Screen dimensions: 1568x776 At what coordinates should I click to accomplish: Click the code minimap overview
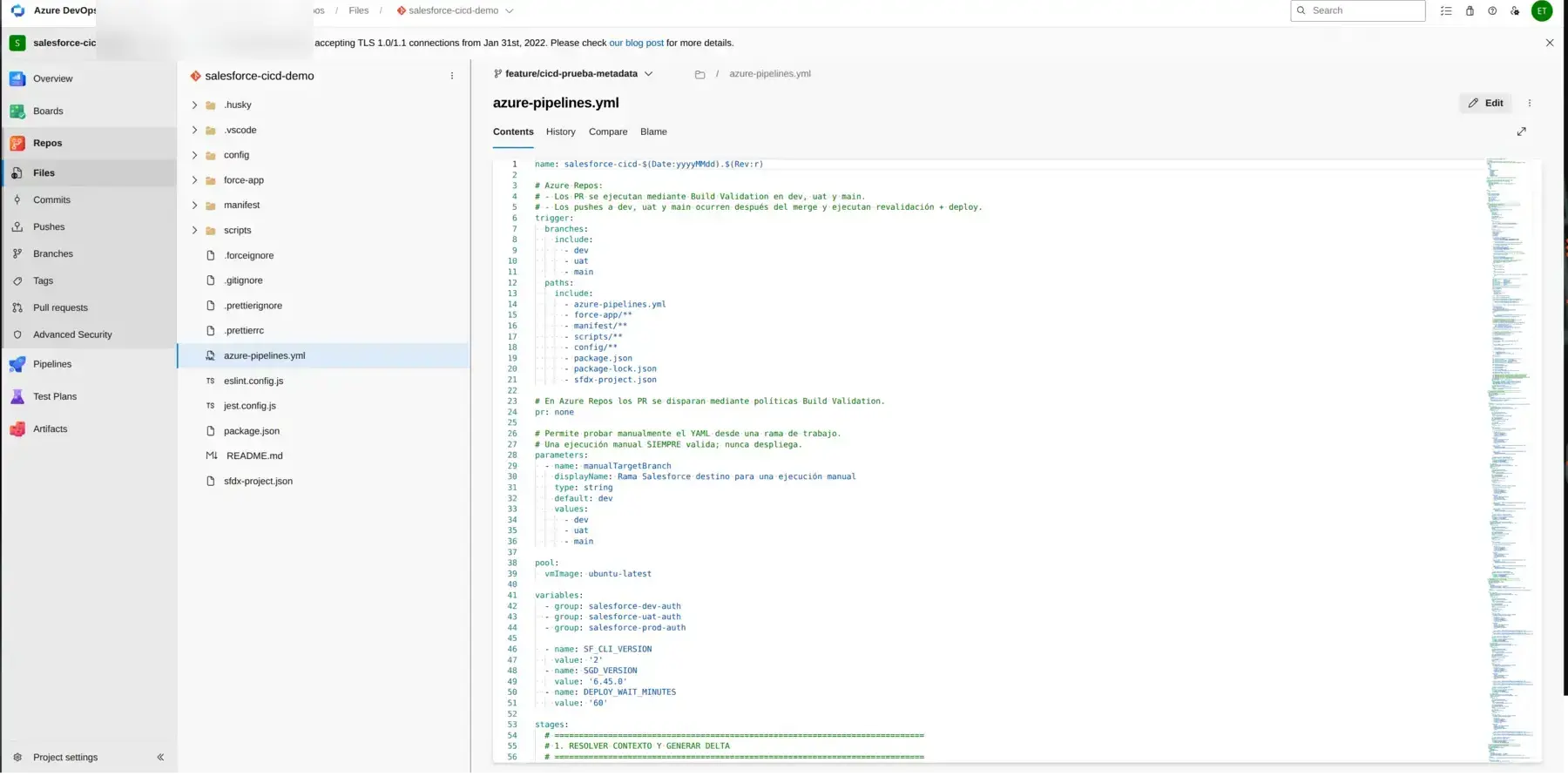tap(1511, 460)
